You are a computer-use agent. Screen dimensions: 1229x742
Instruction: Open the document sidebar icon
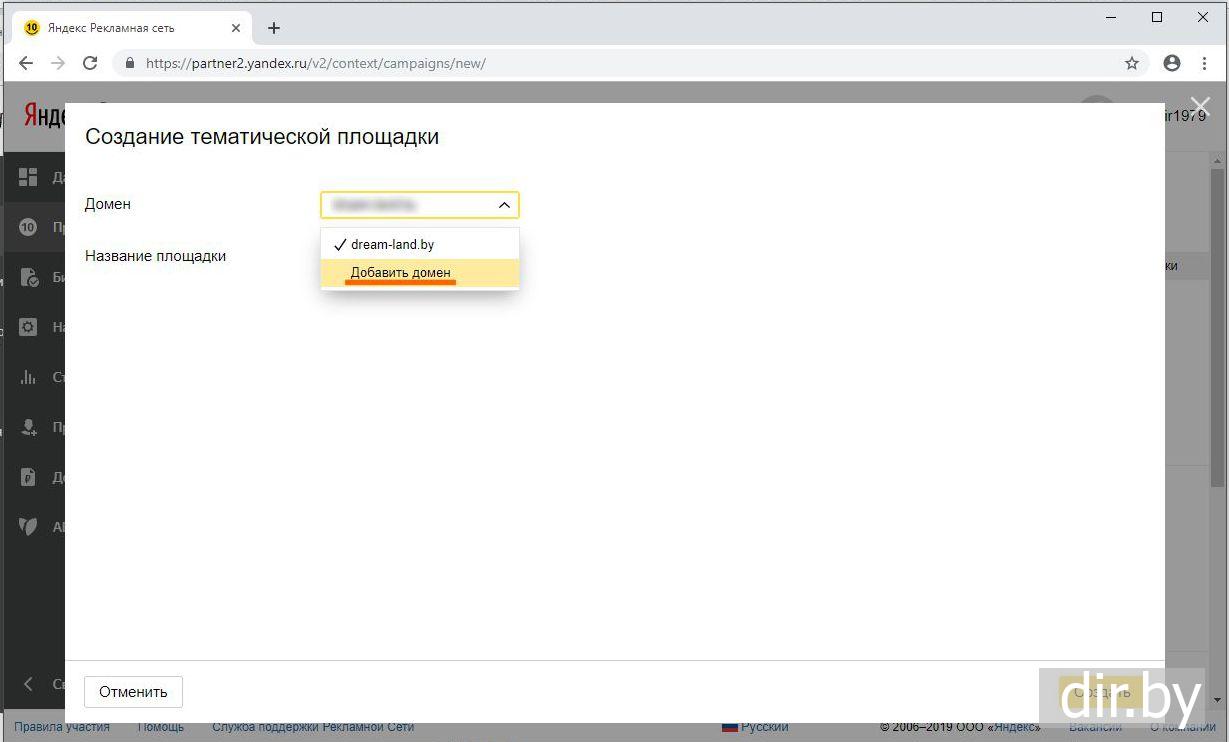pos(28,477)
